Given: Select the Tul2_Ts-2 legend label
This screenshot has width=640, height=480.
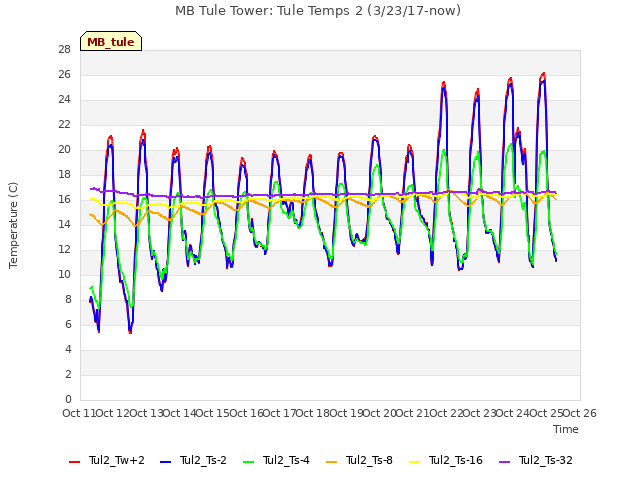Looking at the screenshot, I should pos(203,460).
